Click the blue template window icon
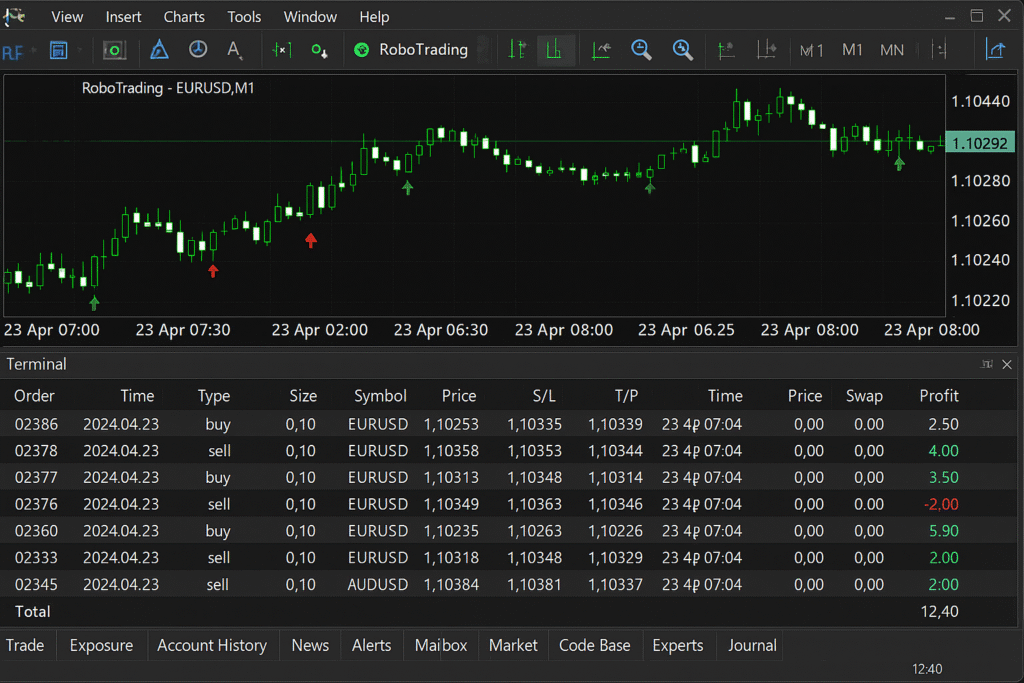The height and width of the screenshot is (683, 1024). click(58, 50)
